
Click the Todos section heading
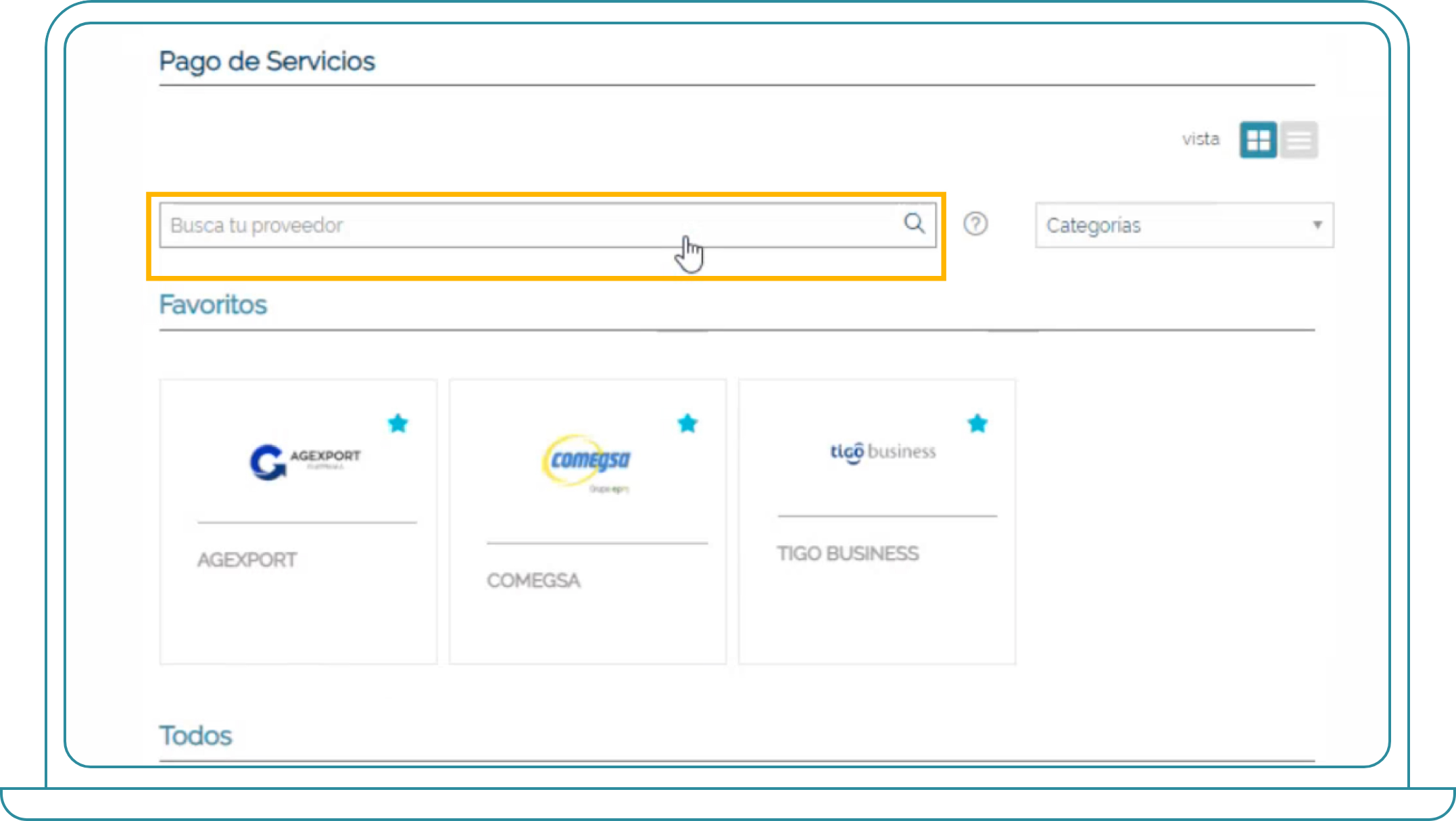point(195,736)
